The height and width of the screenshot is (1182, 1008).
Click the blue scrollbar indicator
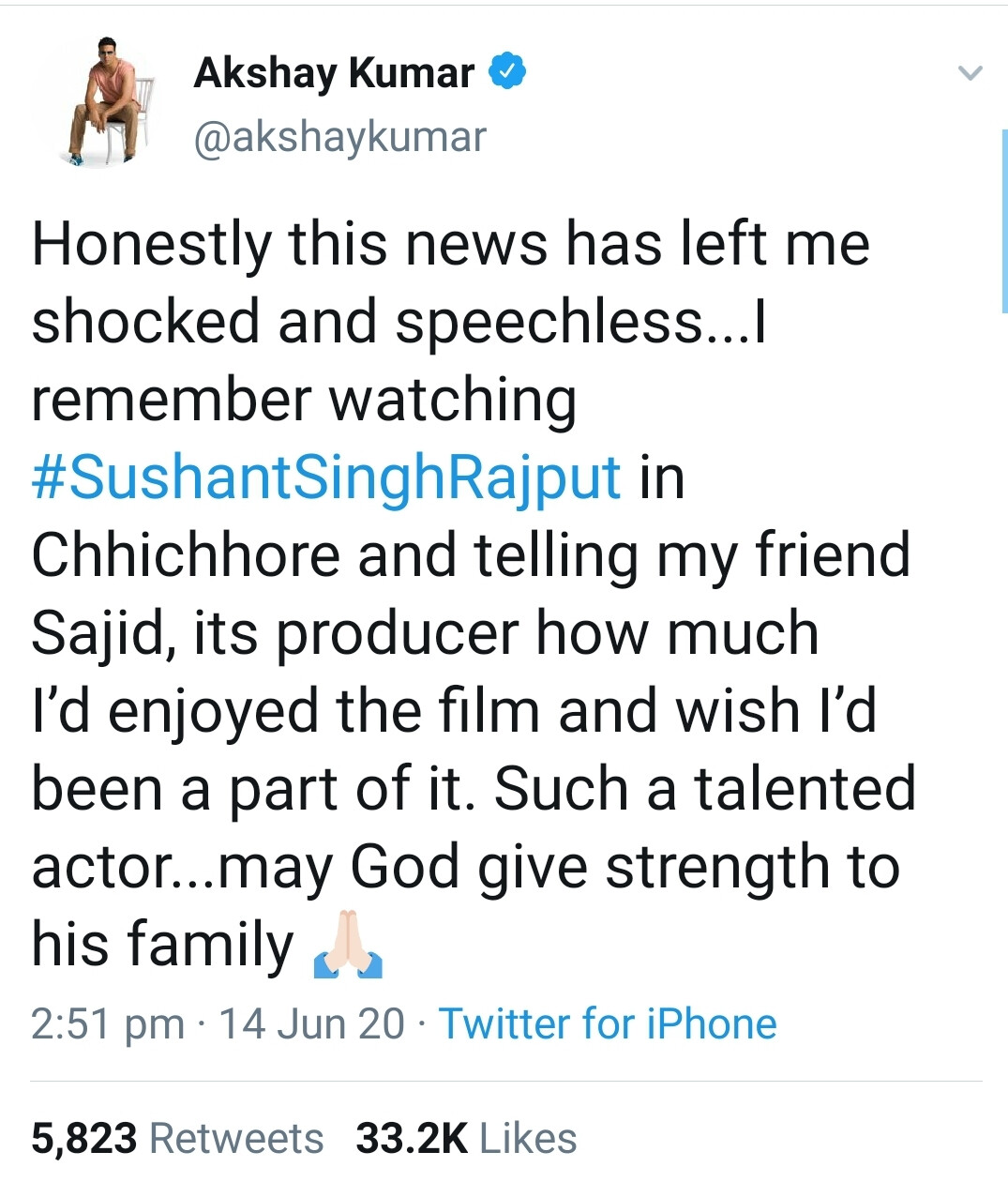pos(1003,220)
